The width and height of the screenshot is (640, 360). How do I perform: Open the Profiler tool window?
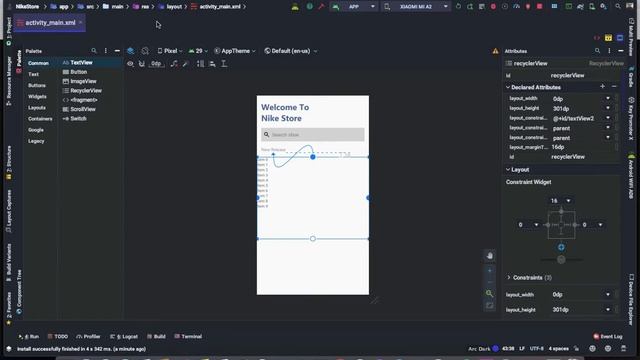point(88,337)
